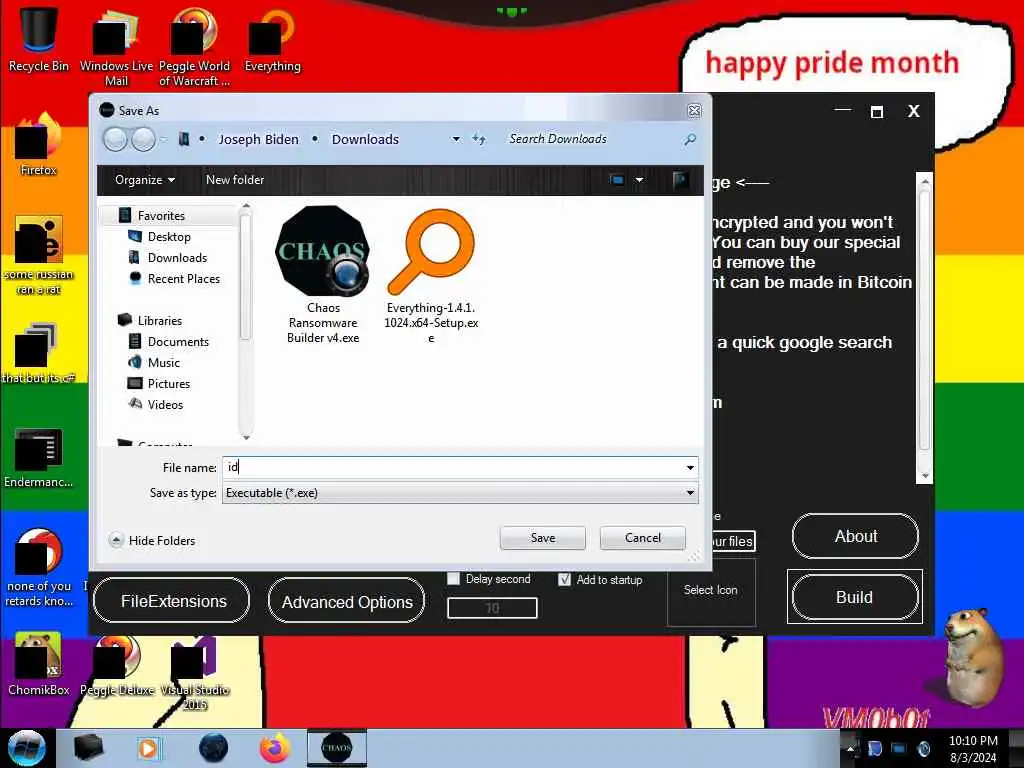Open Firefox from the taskbar
Screen dimensions: 1024x768
click(x=275, y=748)
